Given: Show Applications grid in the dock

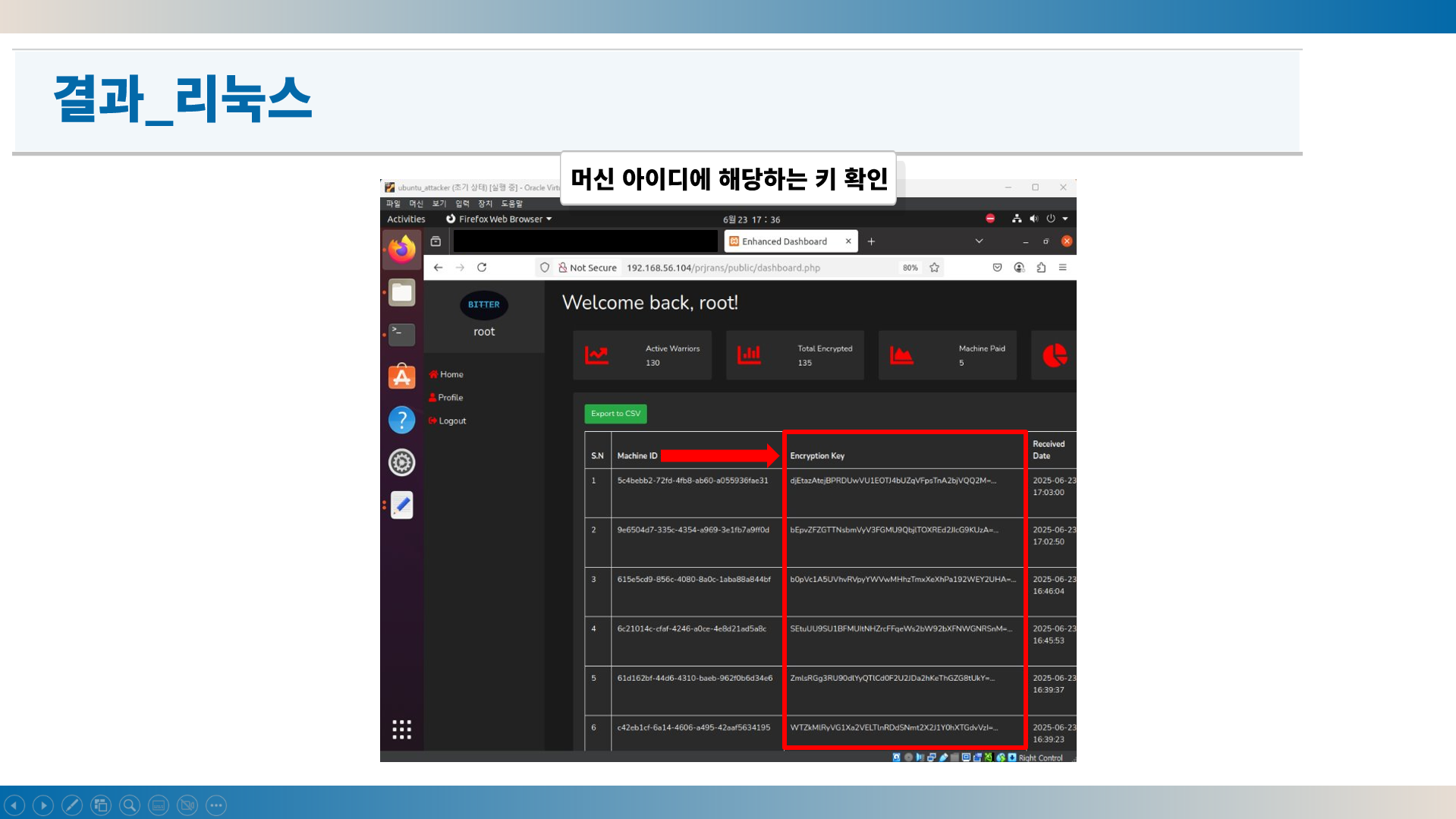Looking at the screenshot, I should pyautogui.click(x=401, y=729).
